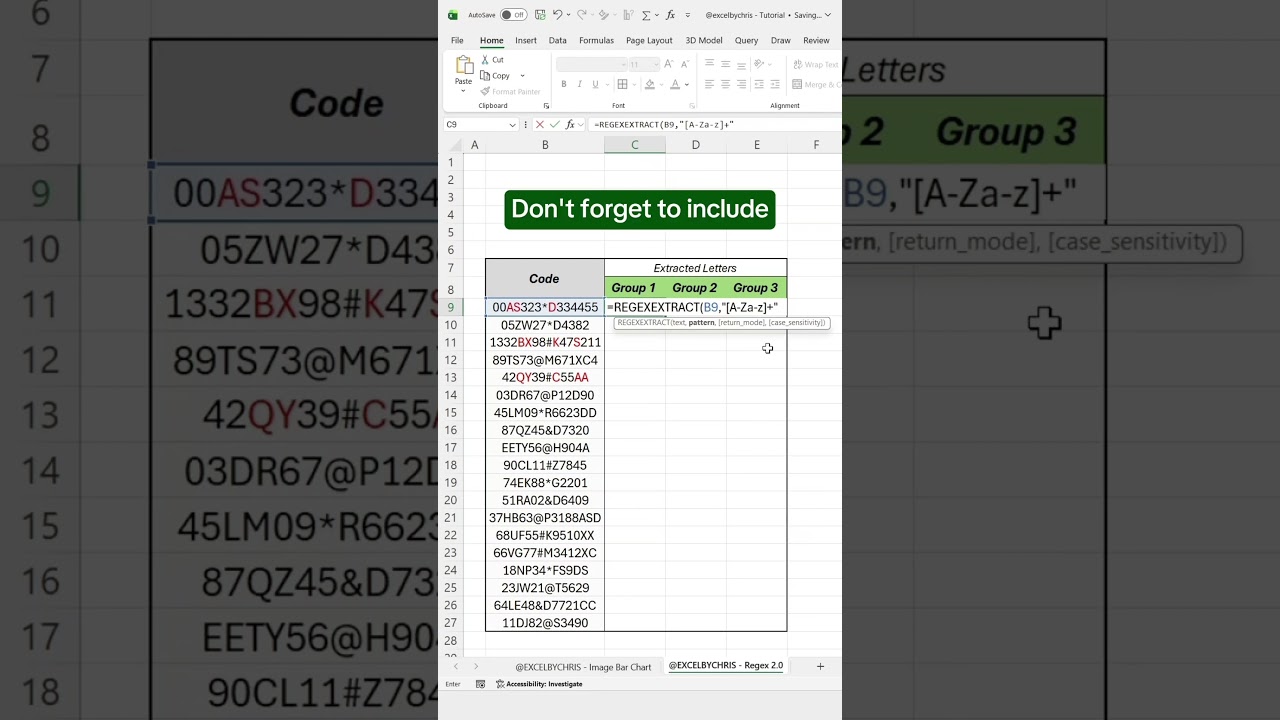This screenshot has height=720, width=1280.
Task: Select column C header
Action: [x=634, y=145]
